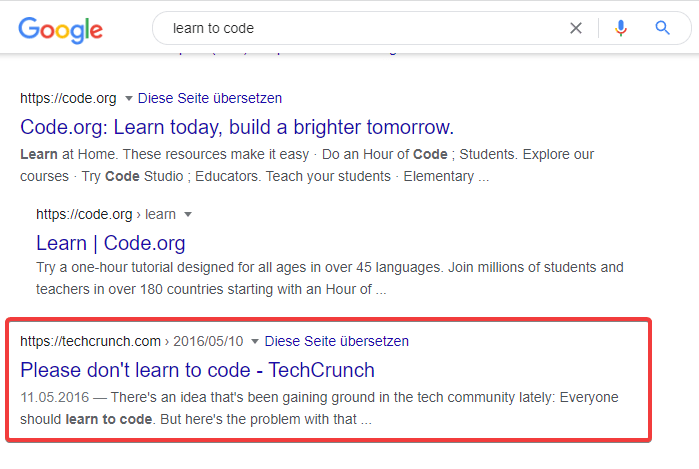Click the snippet starting 'Learn at Home. These resources'
The image size is (699, 469).
(x=307, y=165)
